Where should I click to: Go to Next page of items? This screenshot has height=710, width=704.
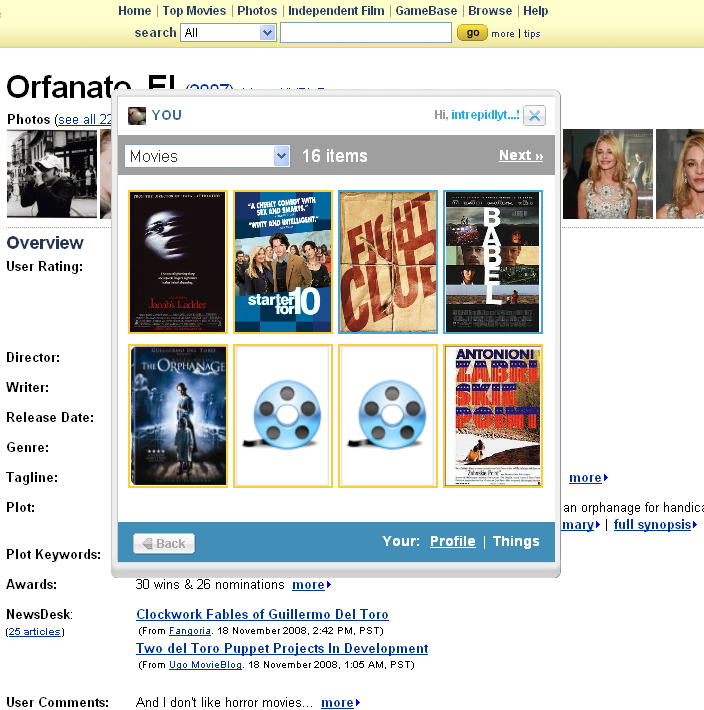coord(521,155)
